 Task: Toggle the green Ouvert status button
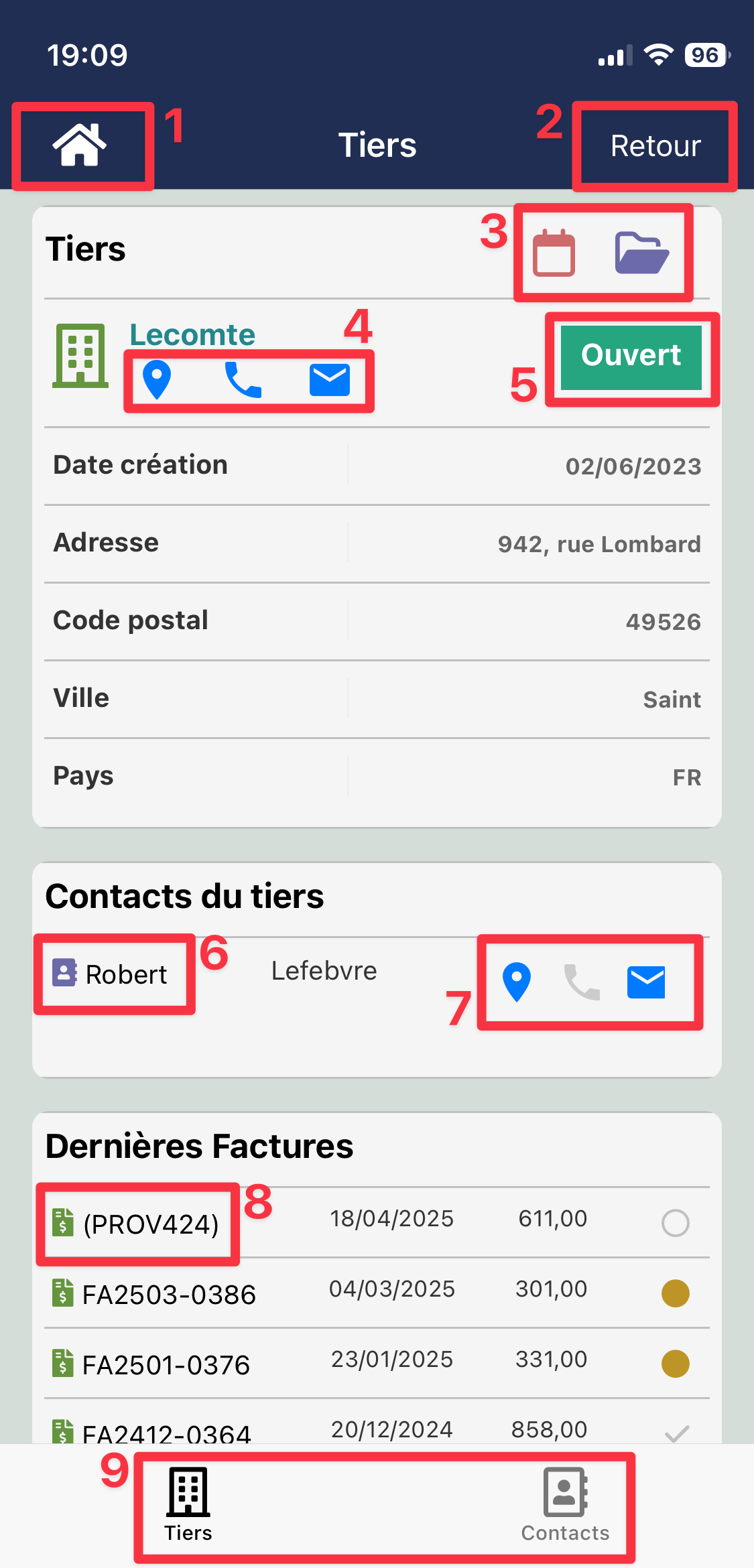(631, 356)
